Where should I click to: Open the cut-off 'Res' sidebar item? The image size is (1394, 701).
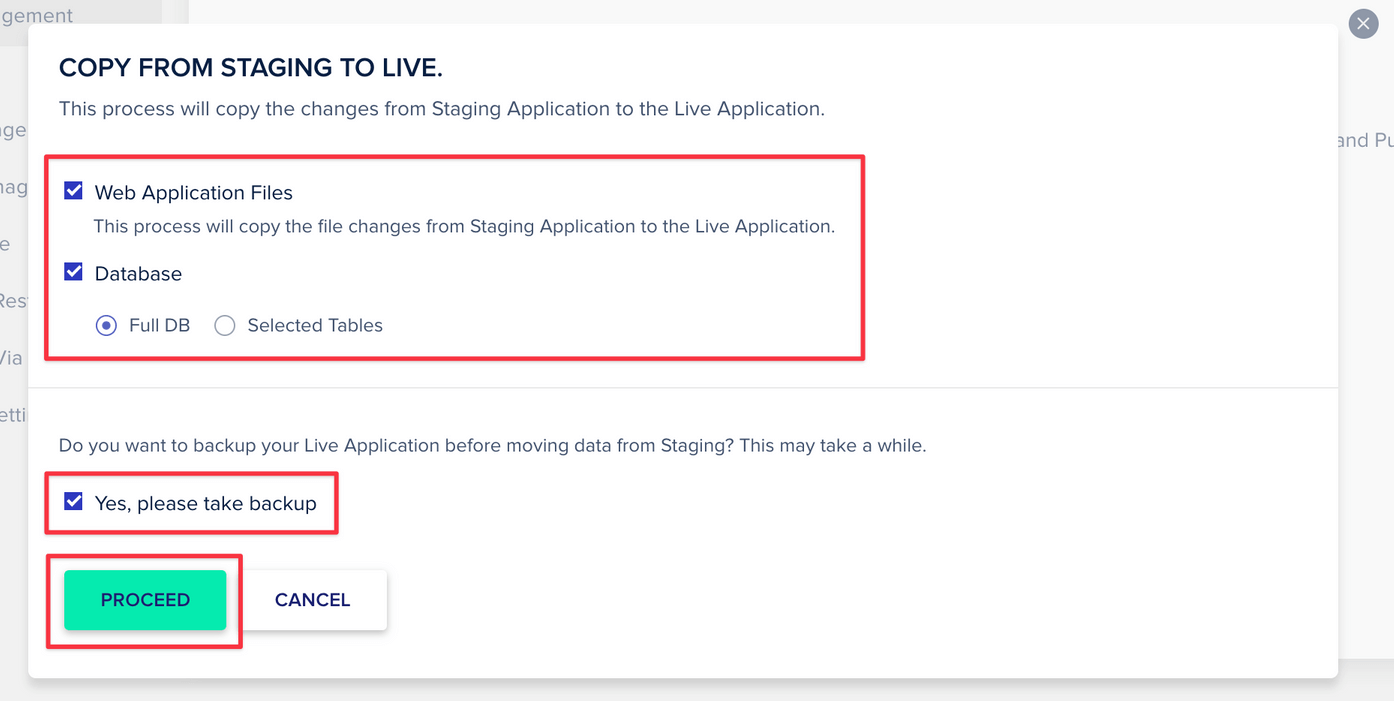coord(13,300)
